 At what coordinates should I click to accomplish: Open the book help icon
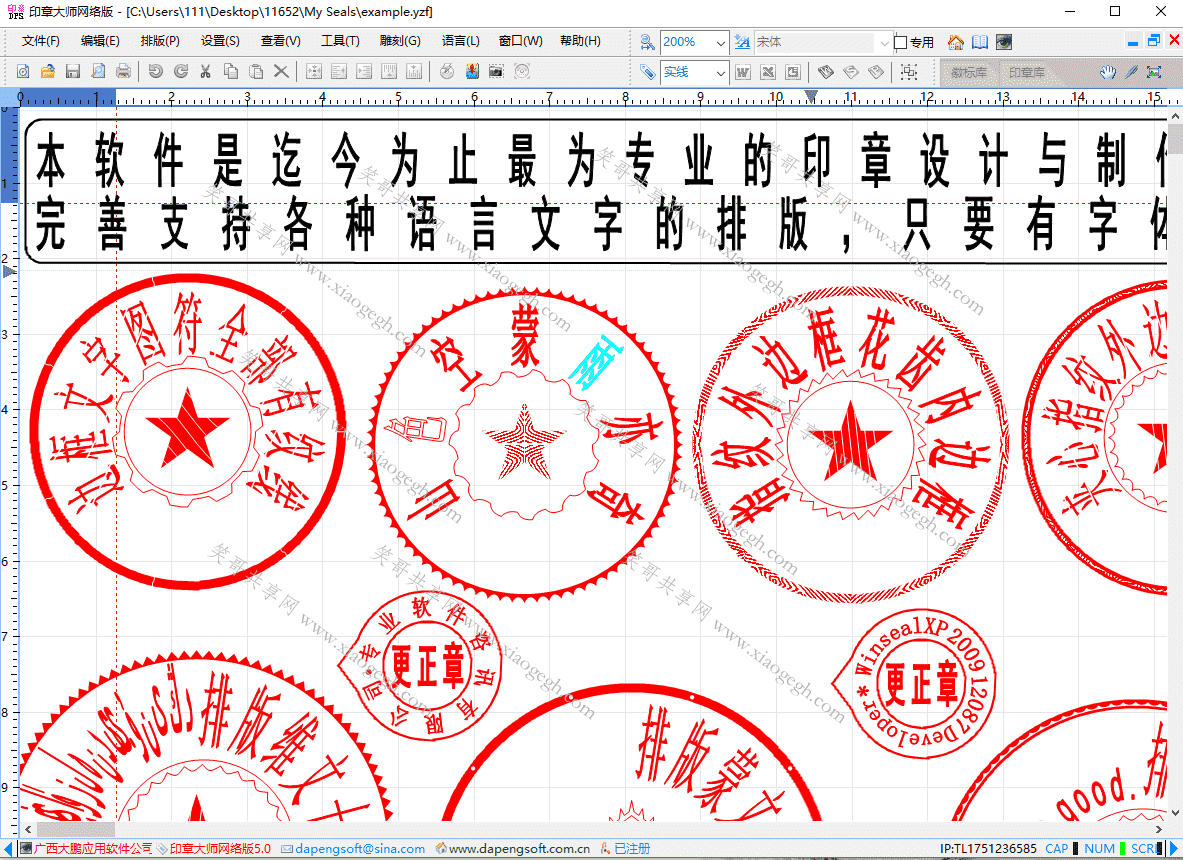coord(980,42)
